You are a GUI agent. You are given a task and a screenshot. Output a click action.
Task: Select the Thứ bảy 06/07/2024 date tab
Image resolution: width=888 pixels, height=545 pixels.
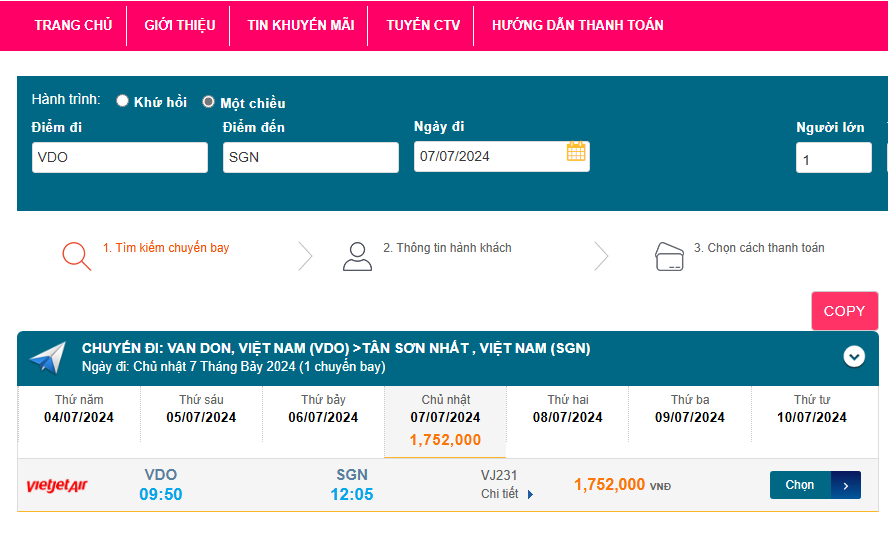pyautogui.click(x=323, y=409)
